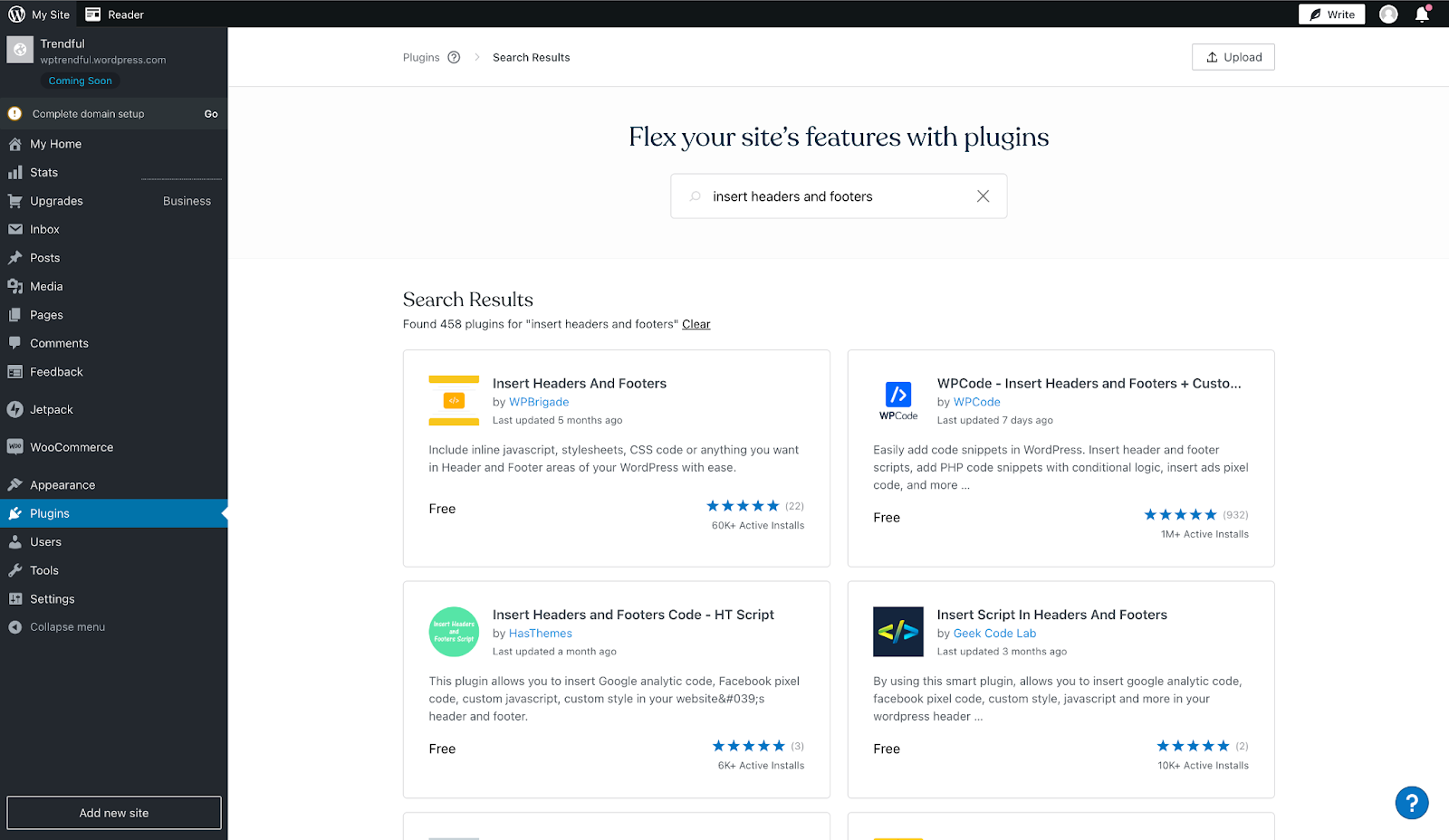
Task: Open Insert Headers And Footers plugin title
Action: click(580, 384)
